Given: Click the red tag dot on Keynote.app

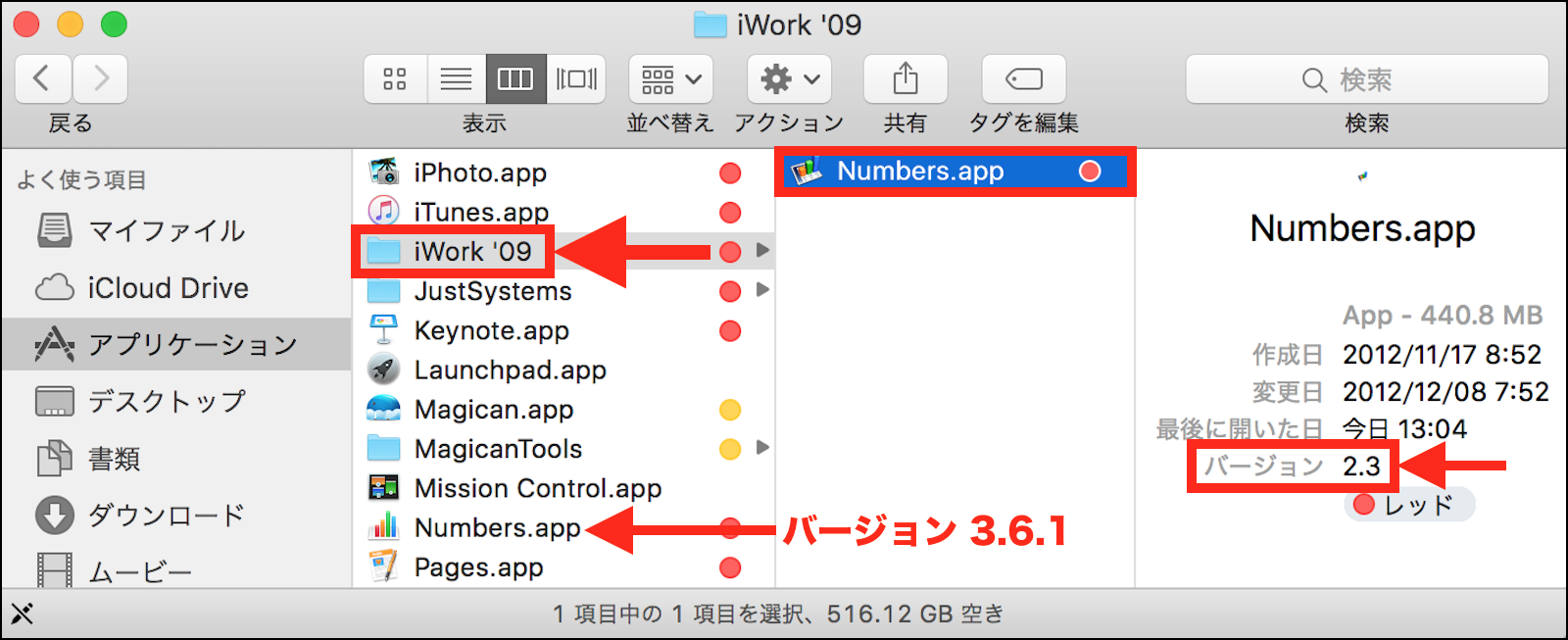Looking at the screenshot, I should (730, 331).
